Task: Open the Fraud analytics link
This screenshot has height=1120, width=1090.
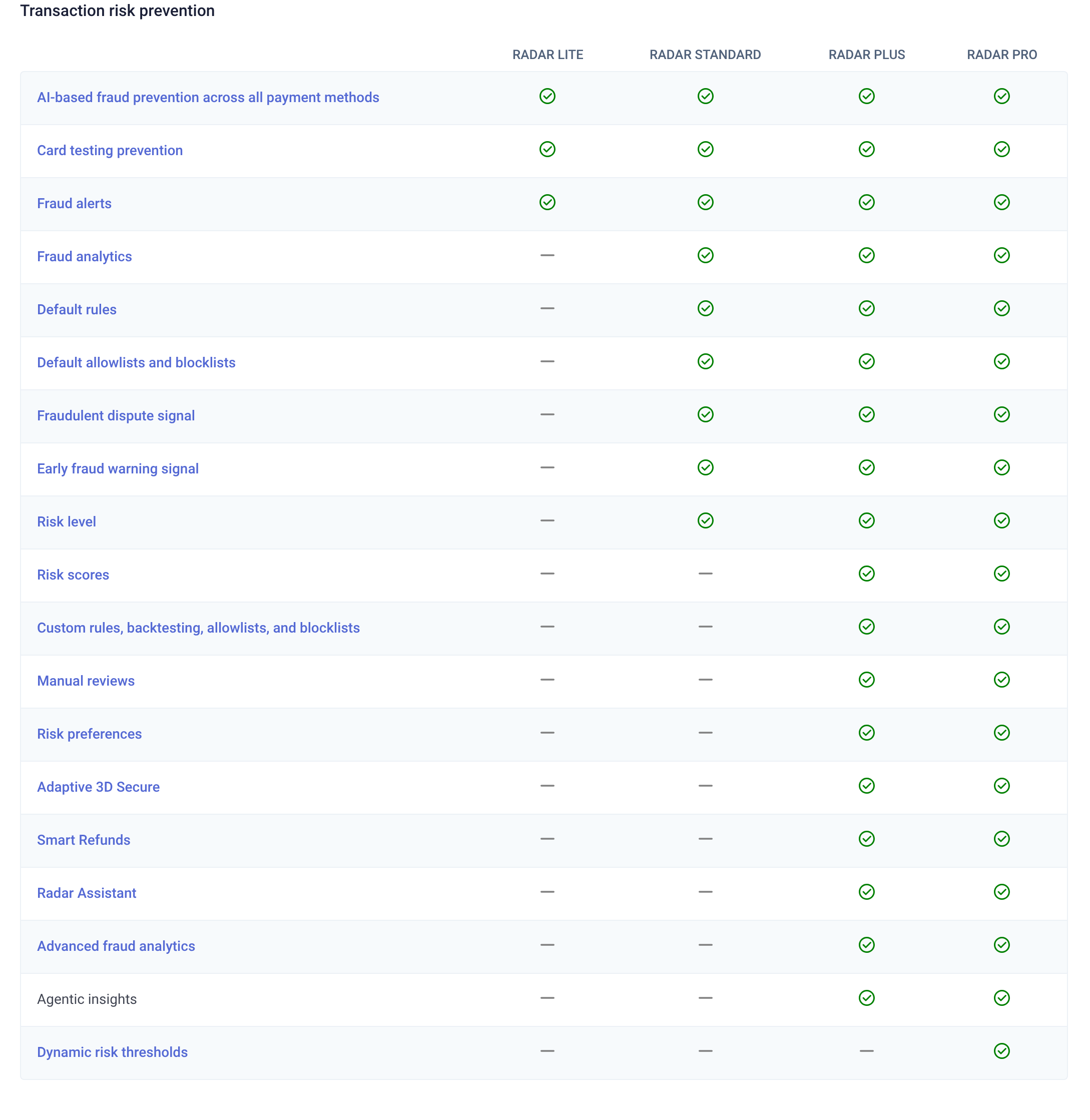Action: 85,257
